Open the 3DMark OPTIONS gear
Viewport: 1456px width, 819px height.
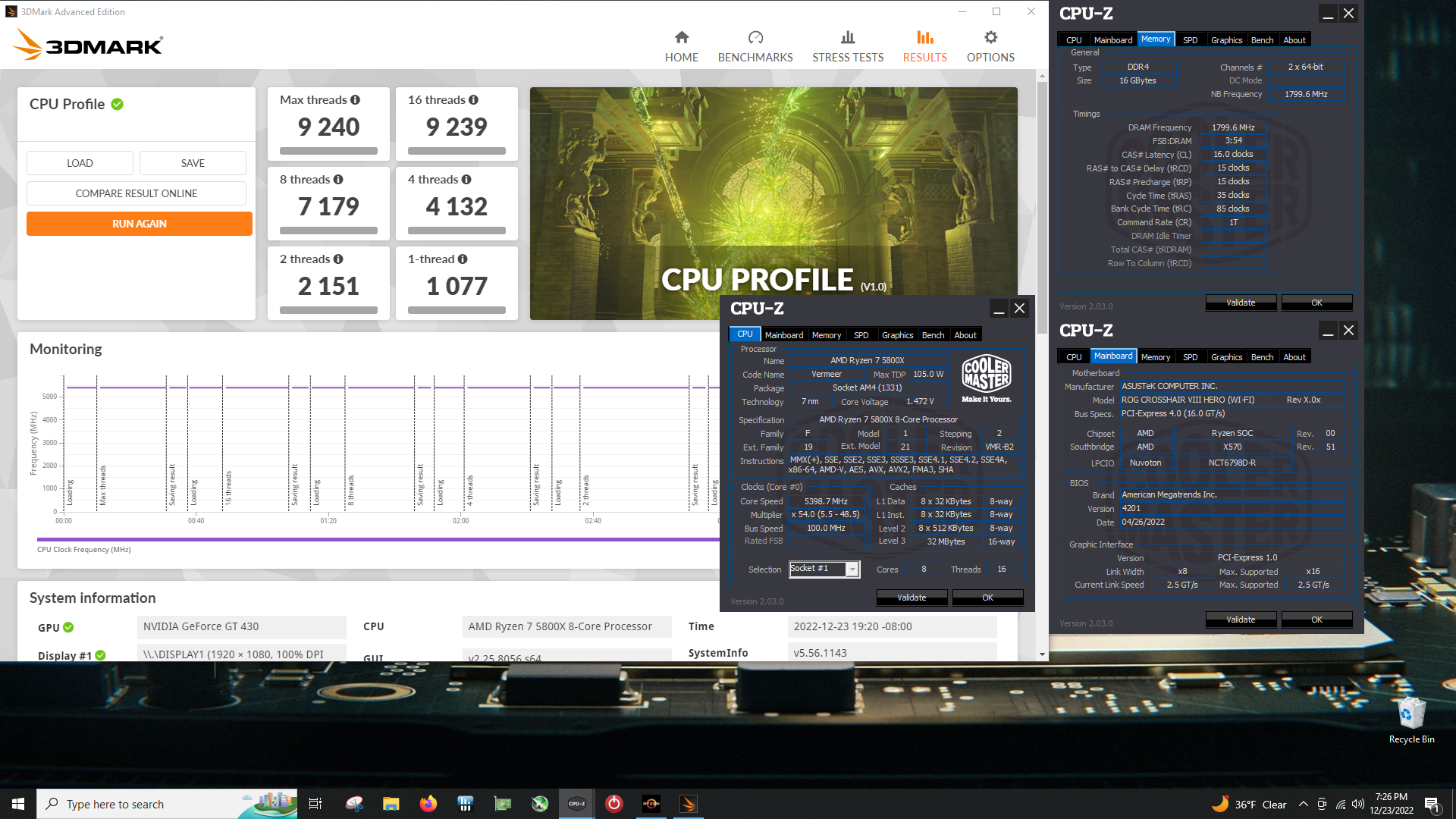(x=990, y=46)
